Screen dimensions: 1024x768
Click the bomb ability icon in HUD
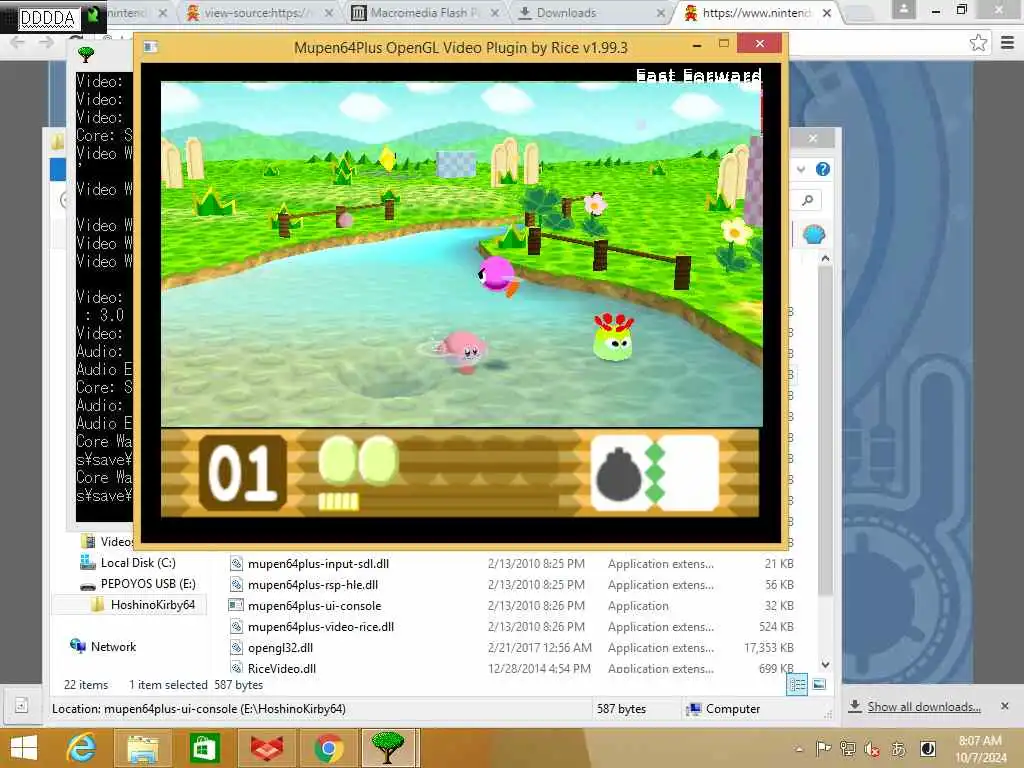pos(620,473)
